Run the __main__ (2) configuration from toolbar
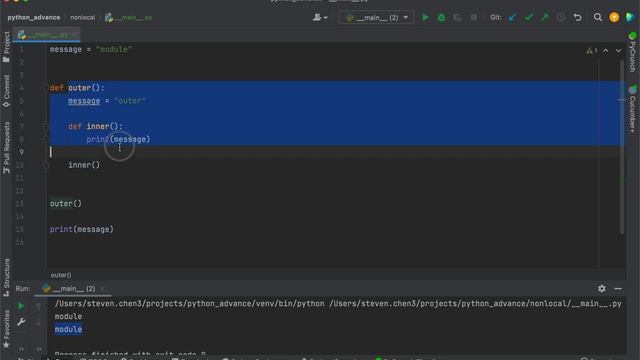The height and width of the screenshot is (360, 640). coord(425,18)
